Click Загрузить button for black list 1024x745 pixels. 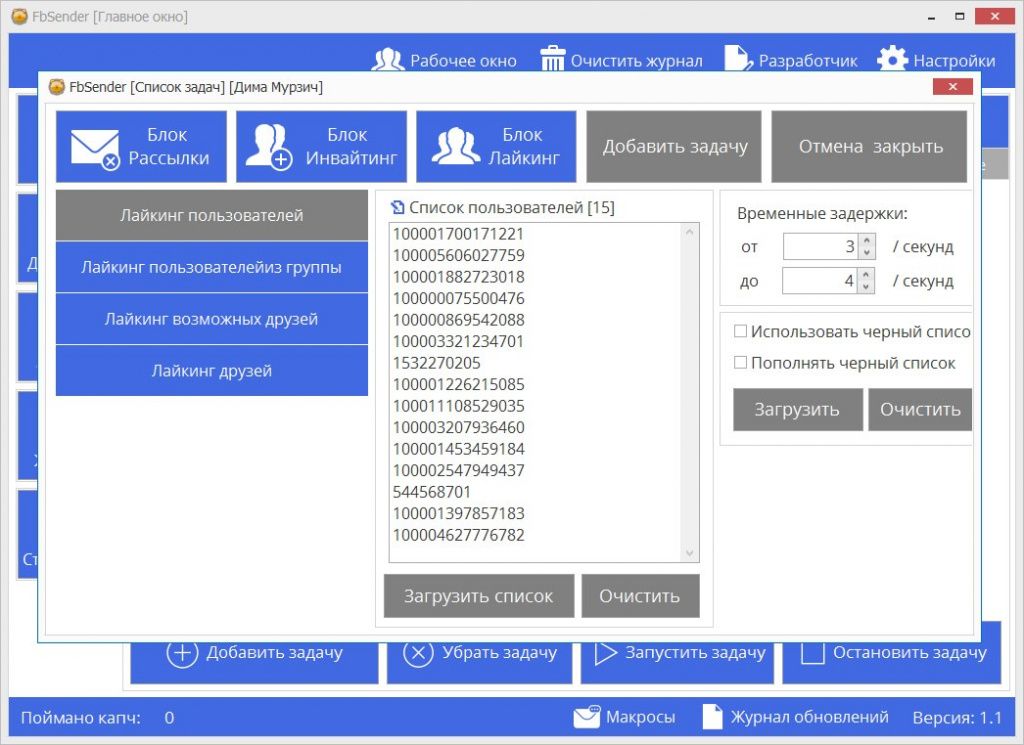797,409
